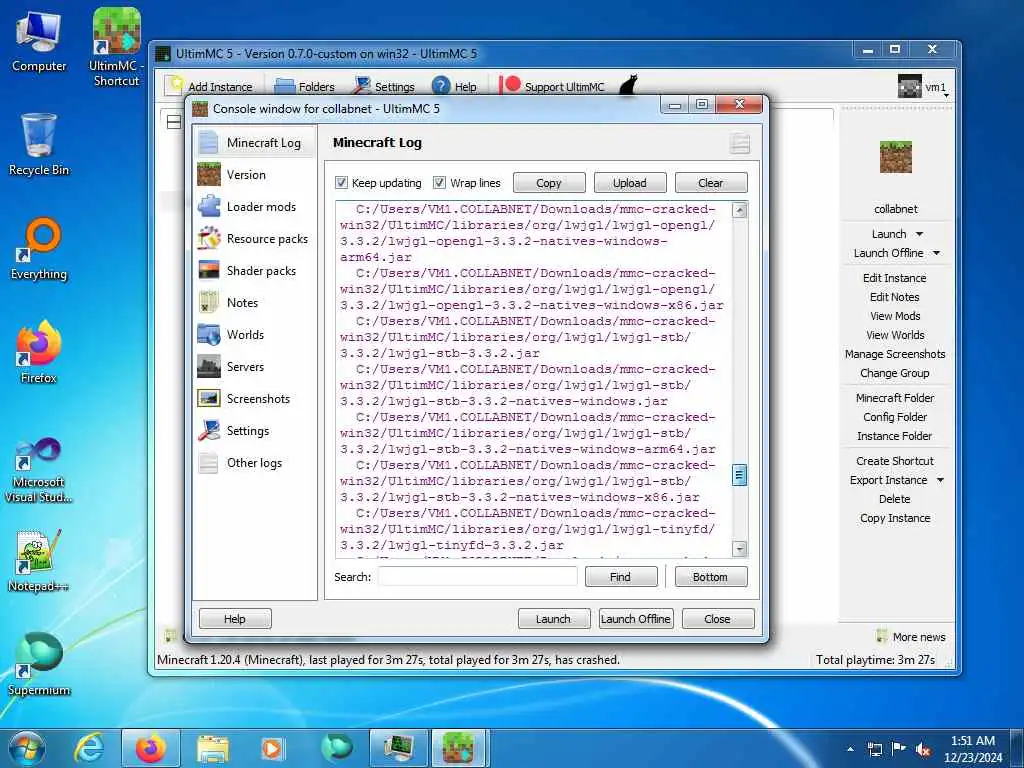Click Help in UltimMC toolbar
The width and height of the screenshot is (1024, 768).
click(x=455, y=86)
